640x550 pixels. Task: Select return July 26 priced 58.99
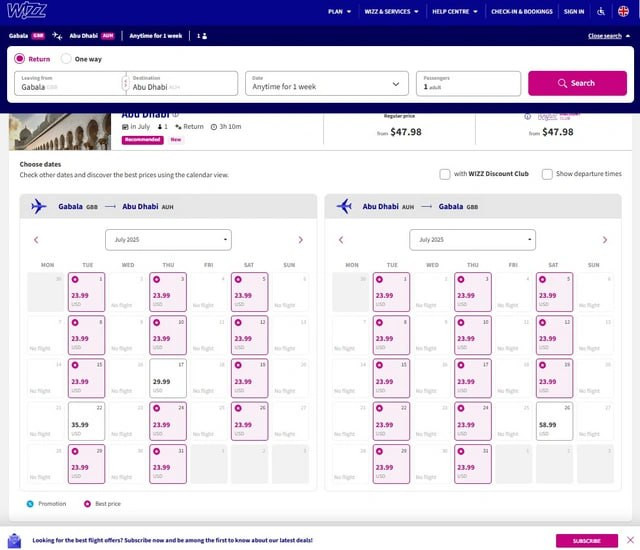[x=554, y=421]
